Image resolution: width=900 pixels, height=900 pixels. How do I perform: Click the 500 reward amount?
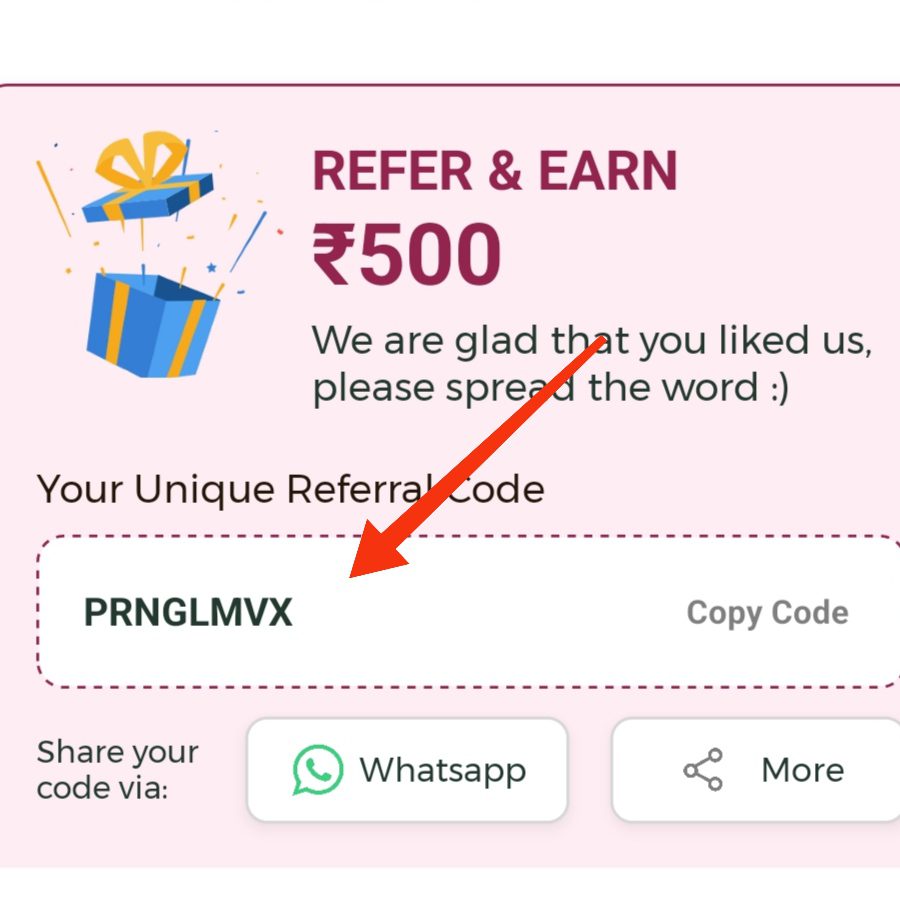click(x=429, y=254)
